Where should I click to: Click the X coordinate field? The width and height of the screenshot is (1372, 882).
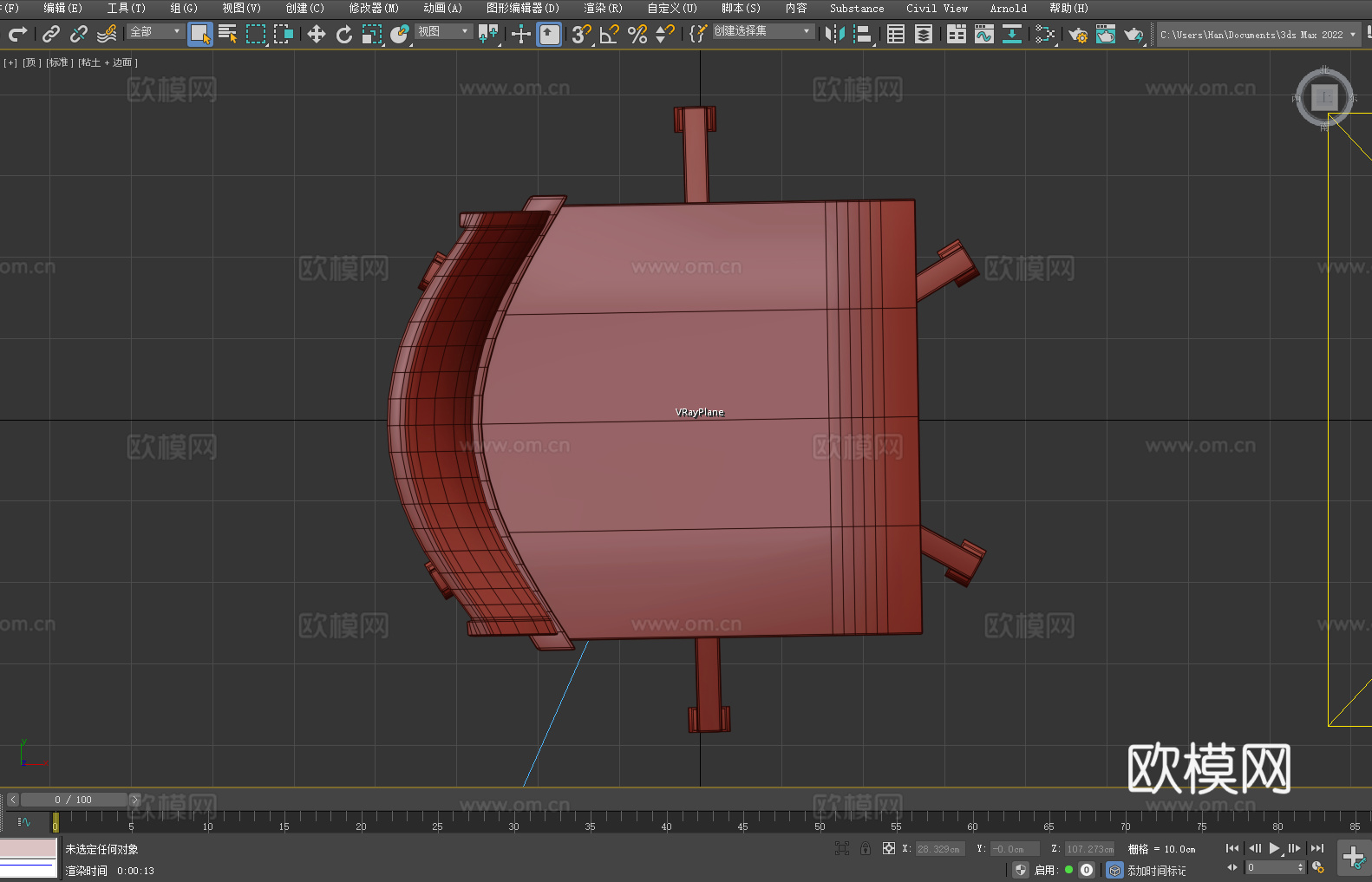pyautogui.click(x=939, y=849)
